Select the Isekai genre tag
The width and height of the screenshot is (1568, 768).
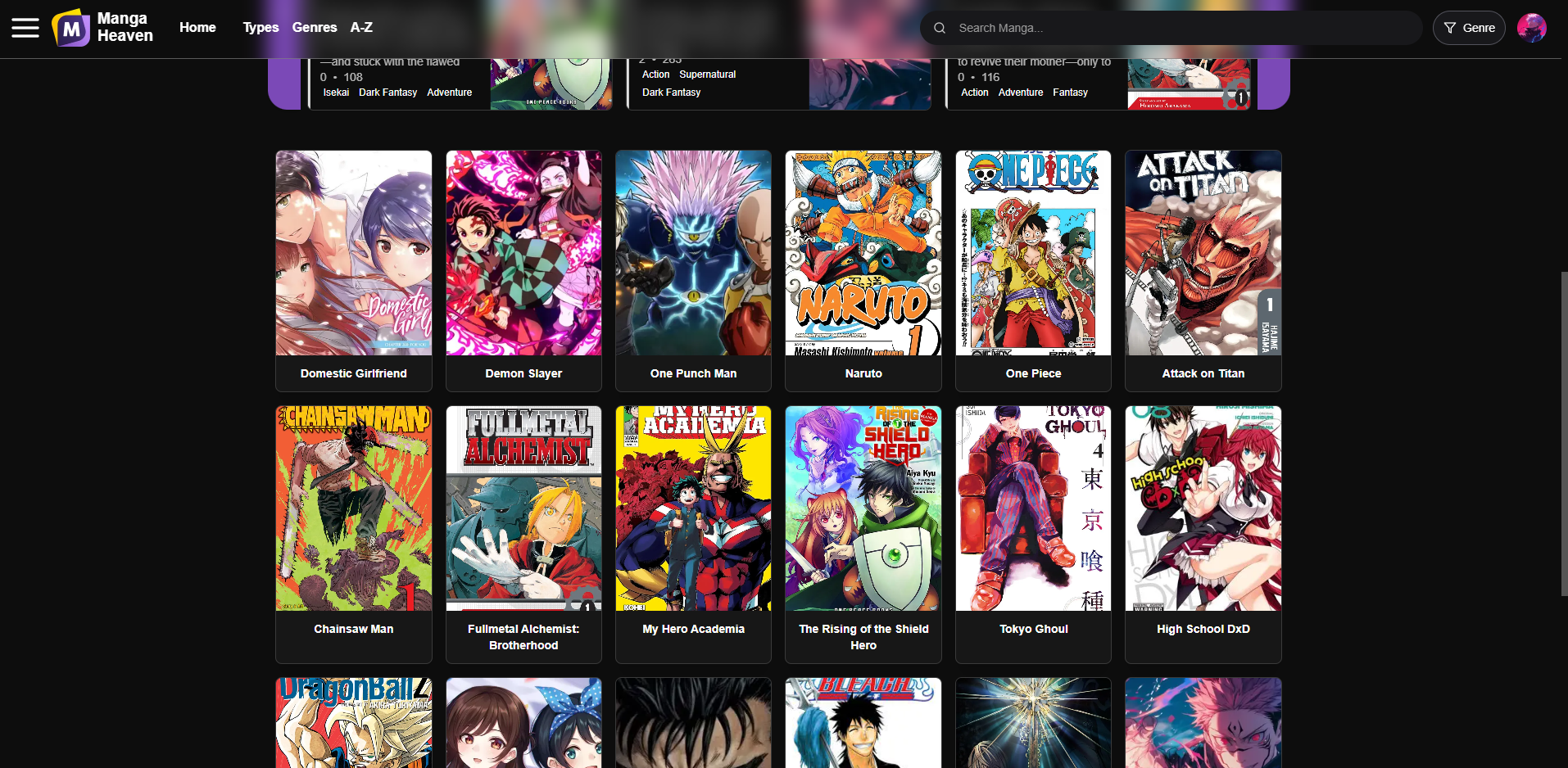coord(336,93)
